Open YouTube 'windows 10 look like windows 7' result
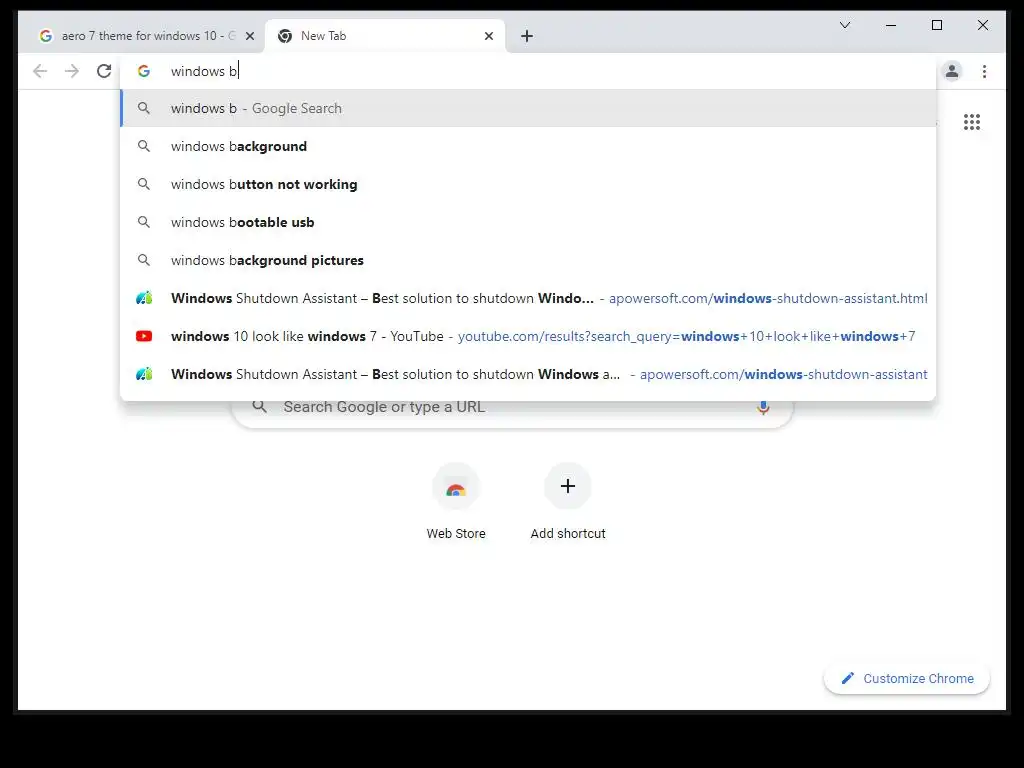 (528, 336)
